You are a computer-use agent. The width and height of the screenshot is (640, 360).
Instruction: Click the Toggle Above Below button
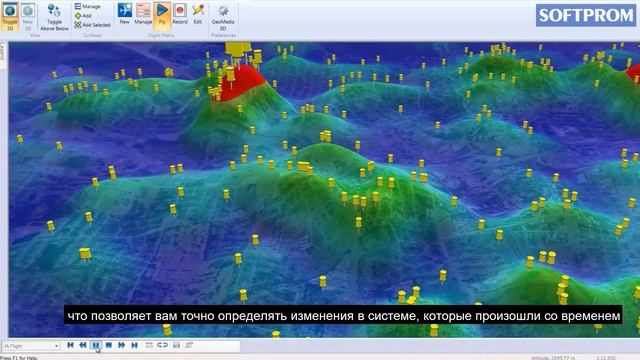point(54,17)
